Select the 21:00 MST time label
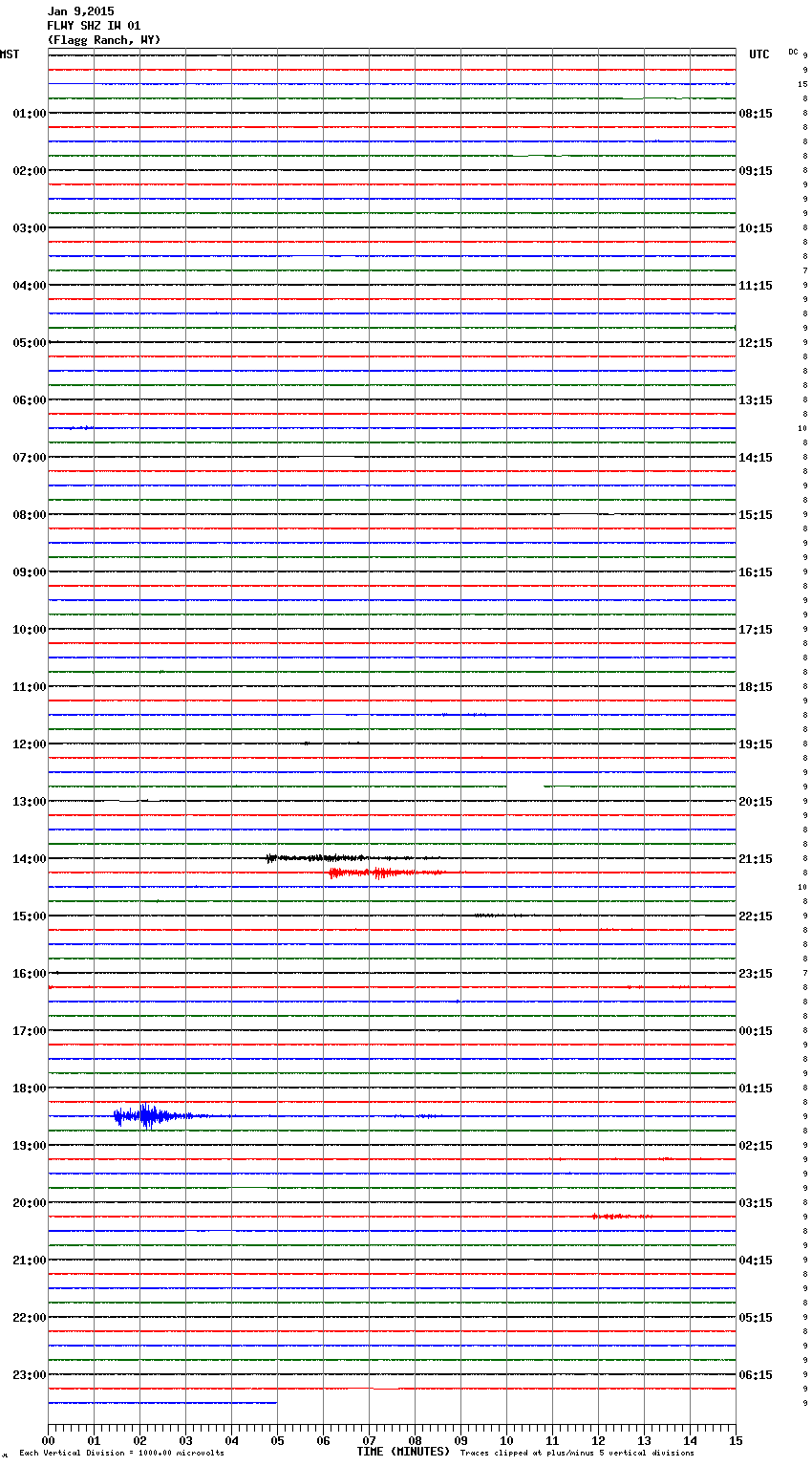The image size is (812, 1466). click(30, 1261)
